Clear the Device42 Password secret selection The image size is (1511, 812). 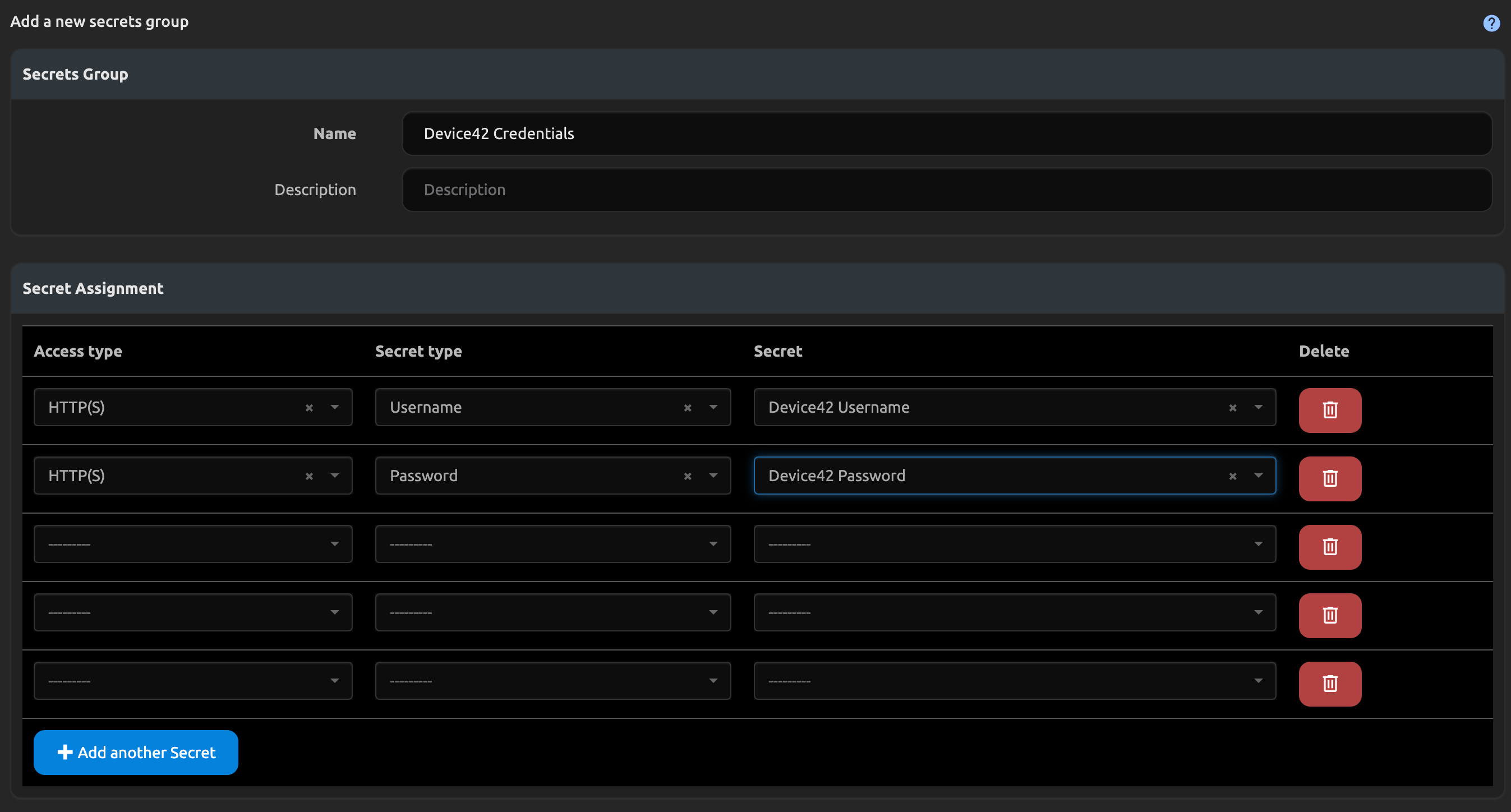click(1232, 476)
